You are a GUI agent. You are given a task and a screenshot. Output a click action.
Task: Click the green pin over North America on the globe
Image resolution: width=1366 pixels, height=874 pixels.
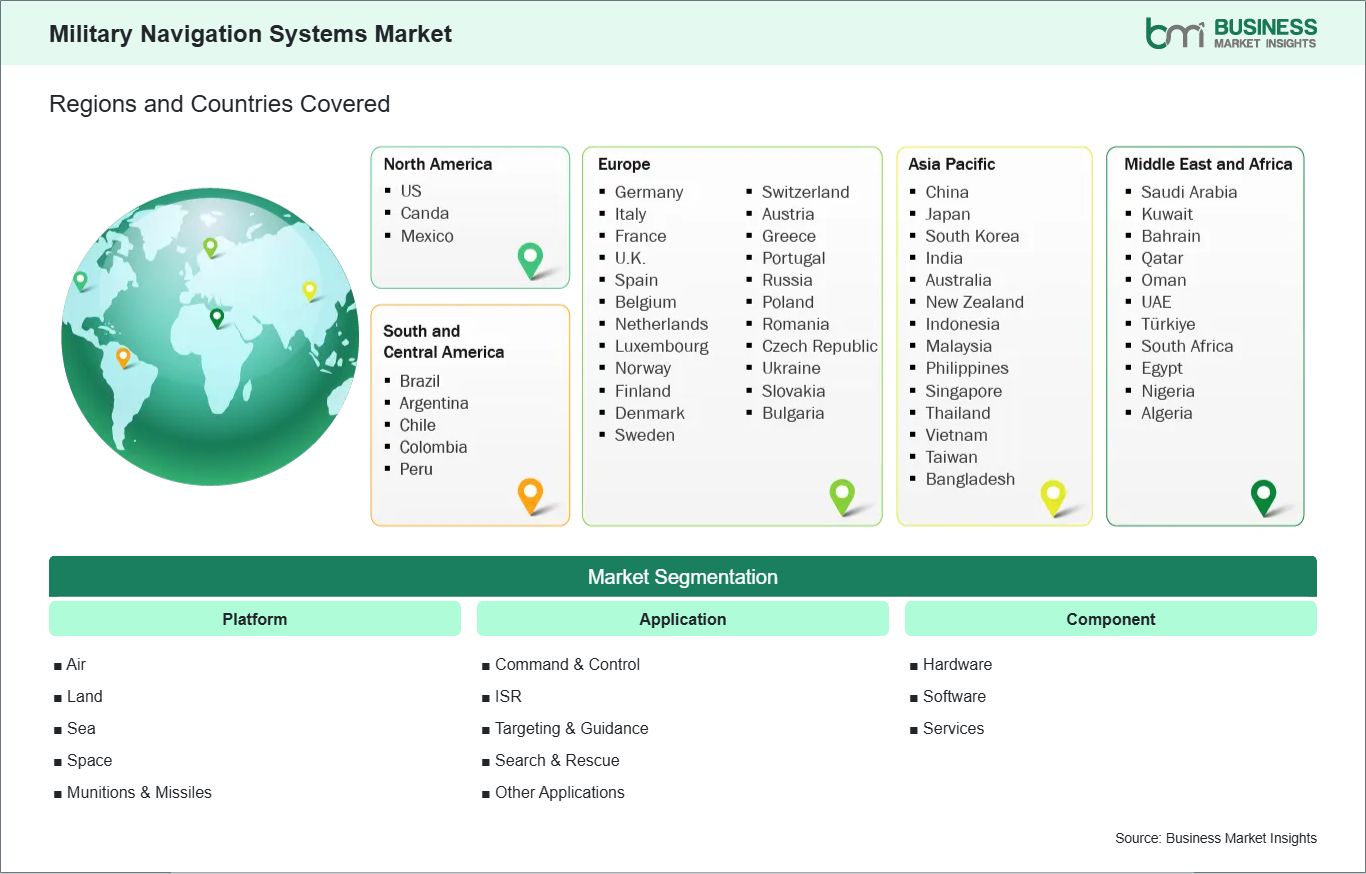point(81,281)
